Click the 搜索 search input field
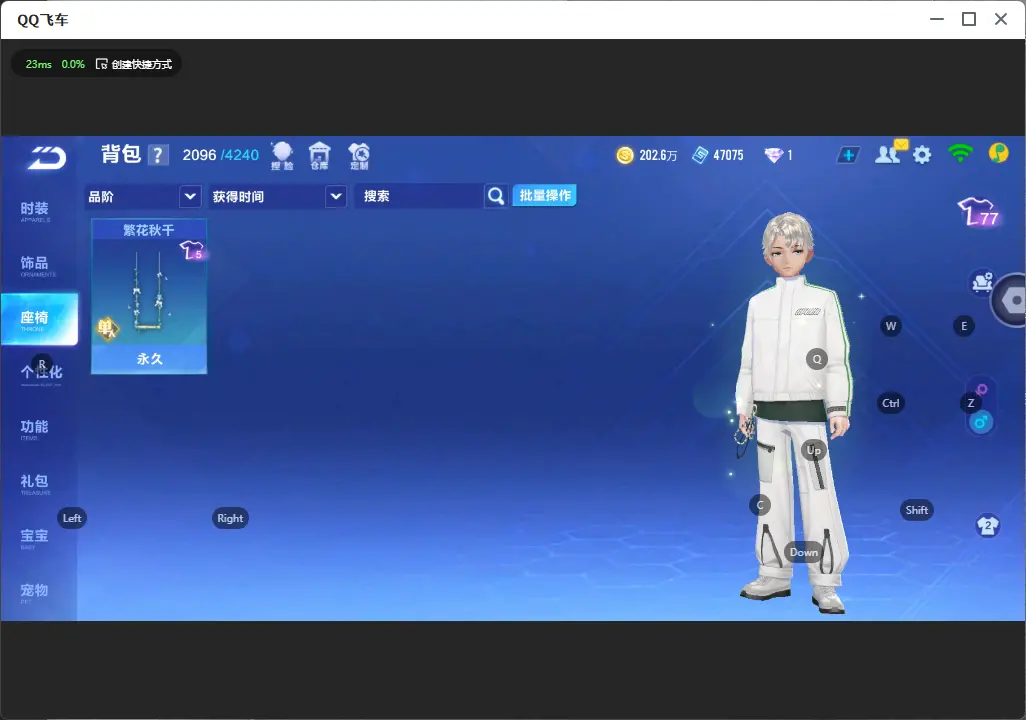The image size is (1026, 720). (419, 196)
